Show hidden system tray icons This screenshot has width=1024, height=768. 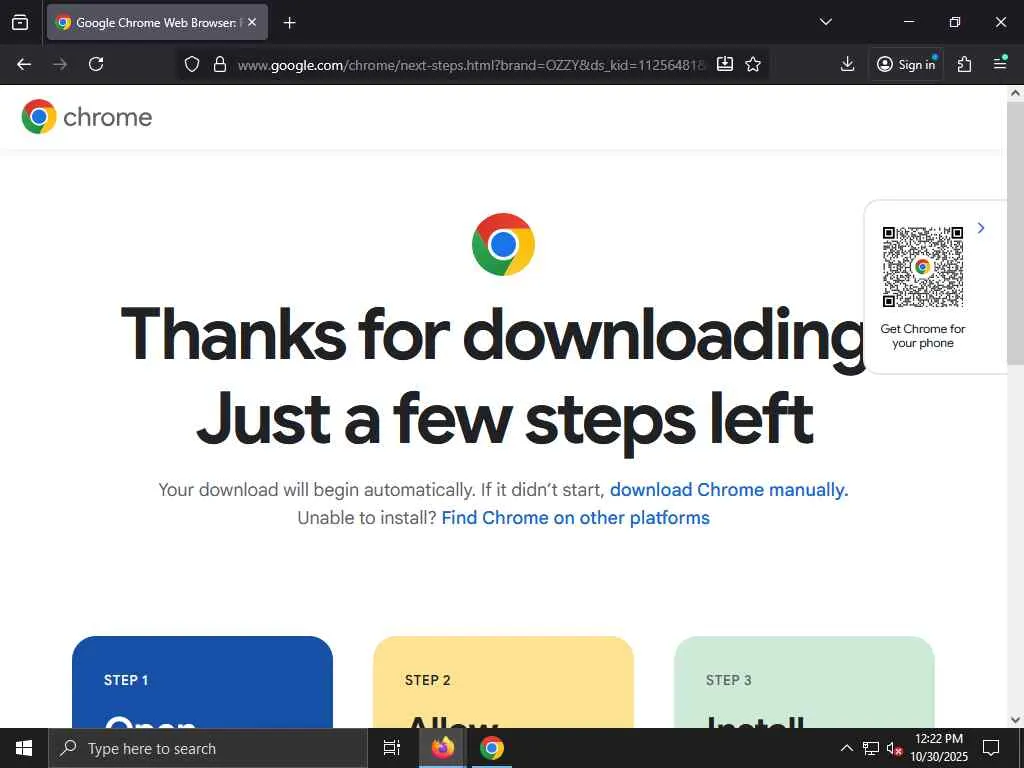846,748
